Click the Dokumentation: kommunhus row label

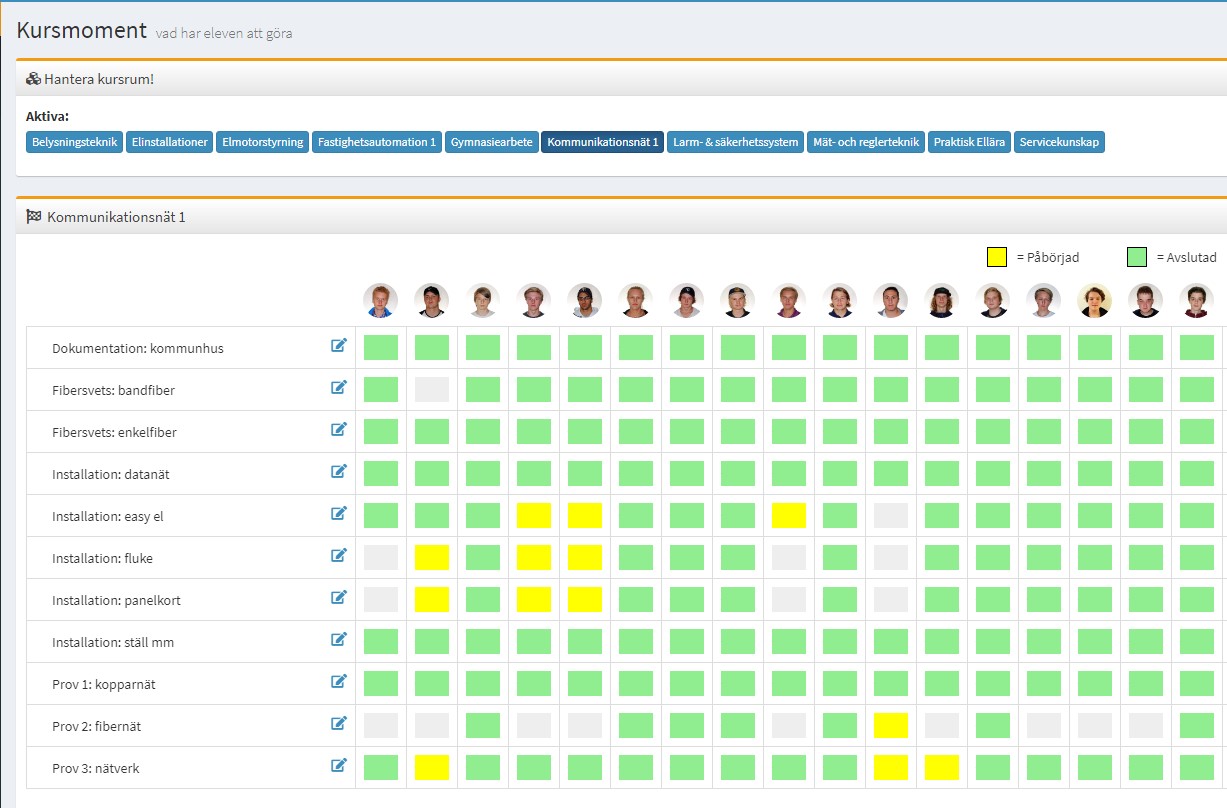pos(138,349)
